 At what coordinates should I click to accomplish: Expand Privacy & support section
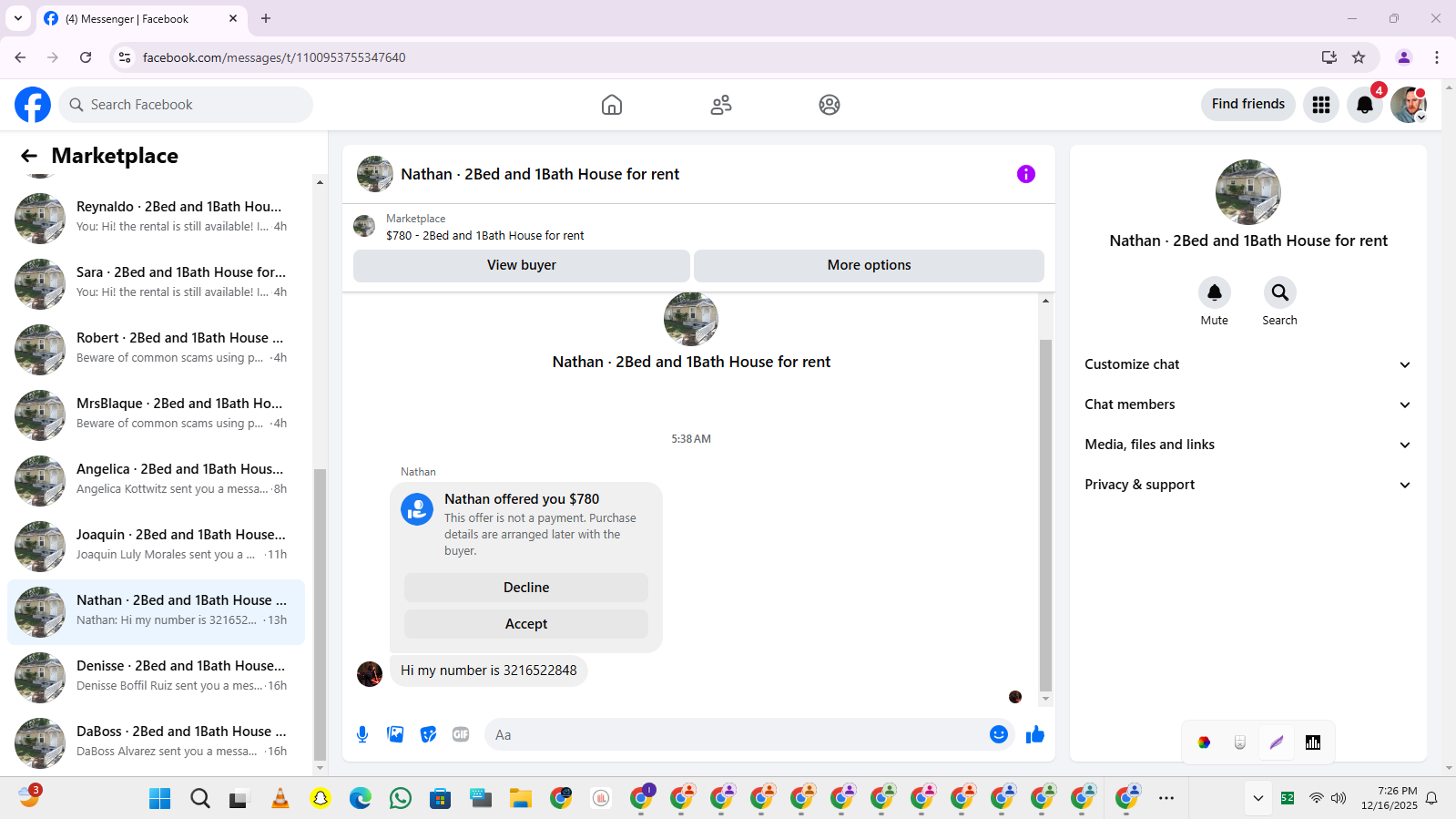point(1247,485)
